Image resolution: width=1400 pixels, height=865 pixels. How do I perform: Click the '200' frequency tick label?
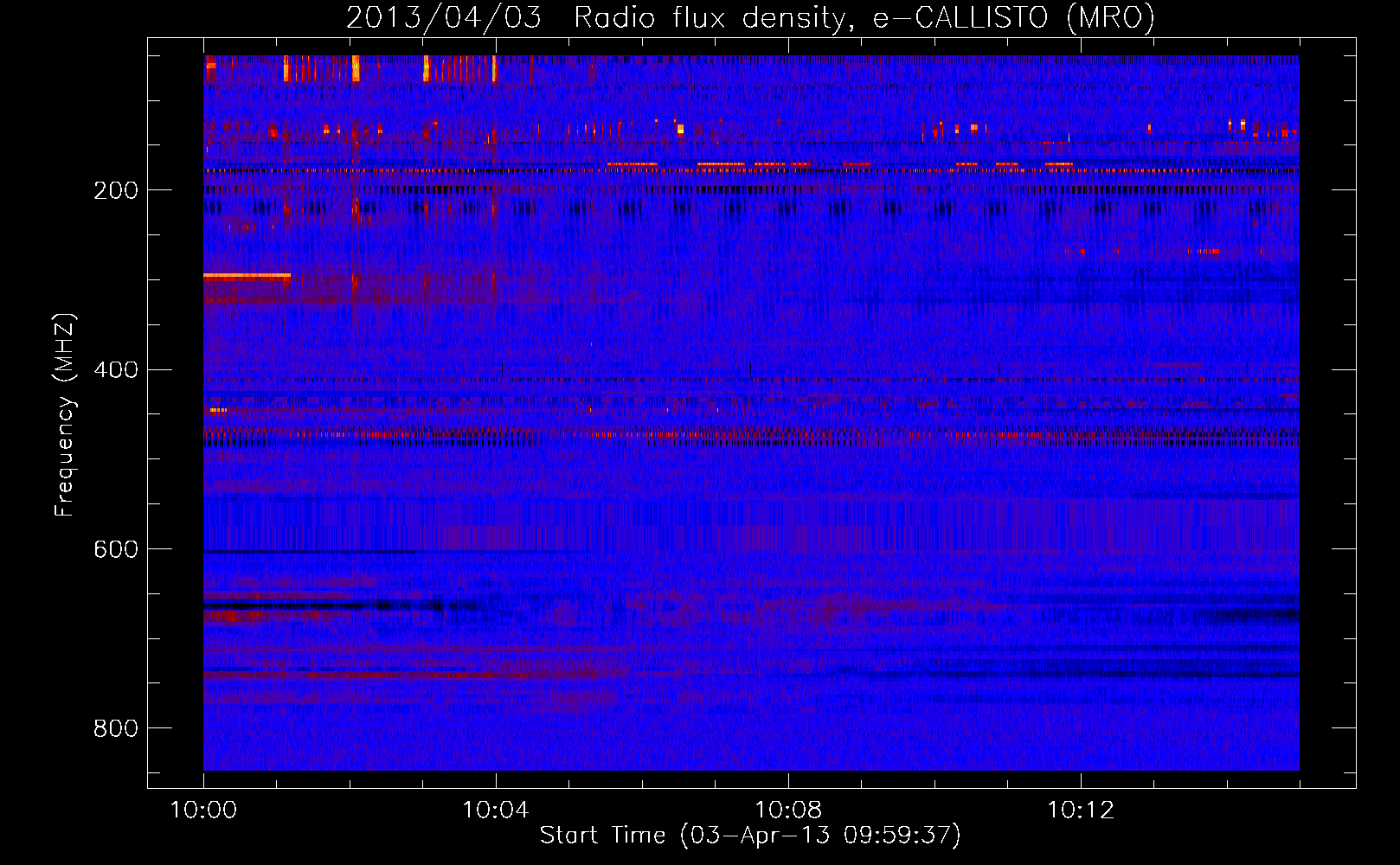pyautogui.click(x=116, y=190)
